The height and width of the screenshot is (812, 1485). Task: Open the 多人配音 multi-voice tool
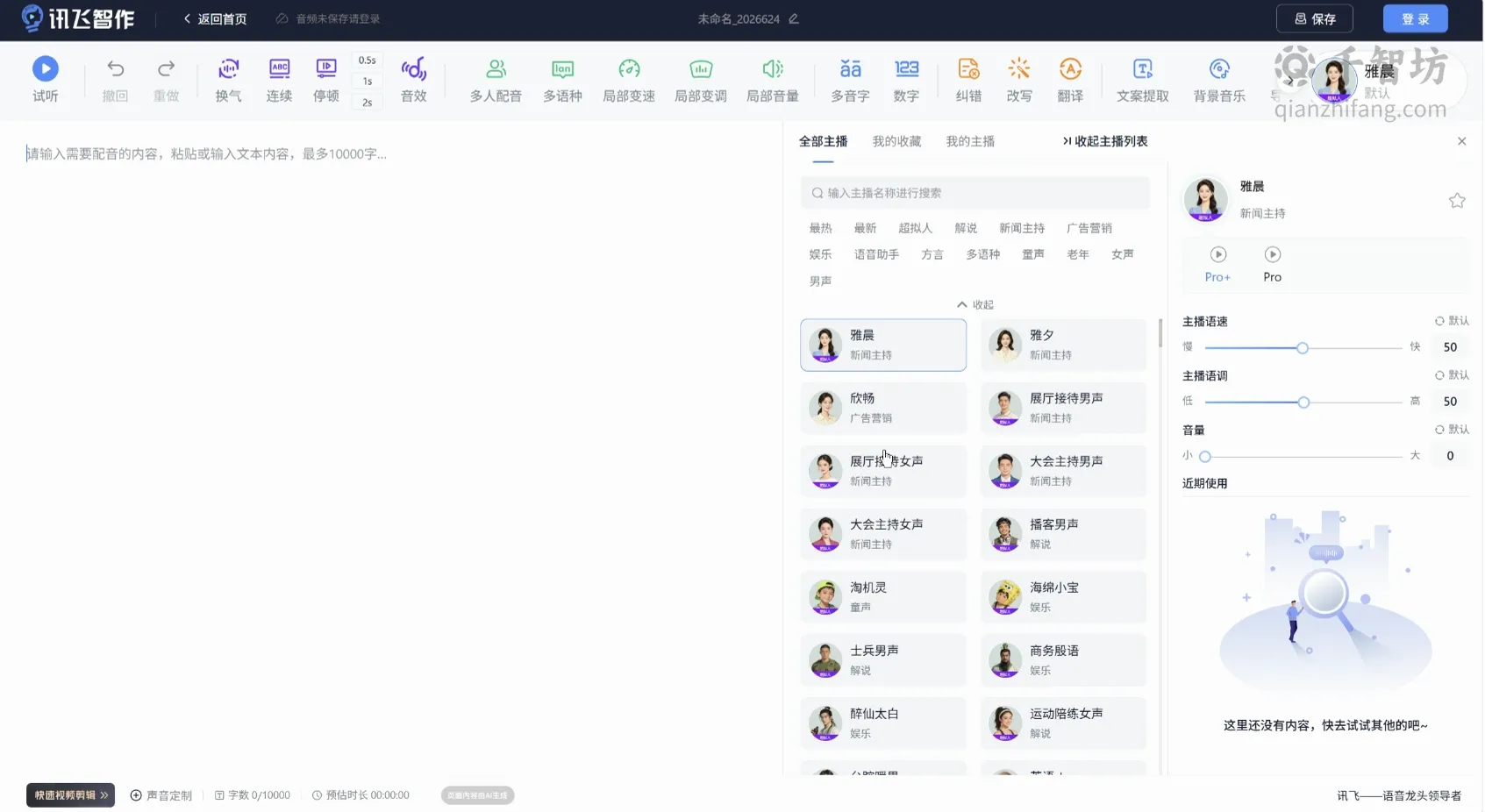[496, 80]
